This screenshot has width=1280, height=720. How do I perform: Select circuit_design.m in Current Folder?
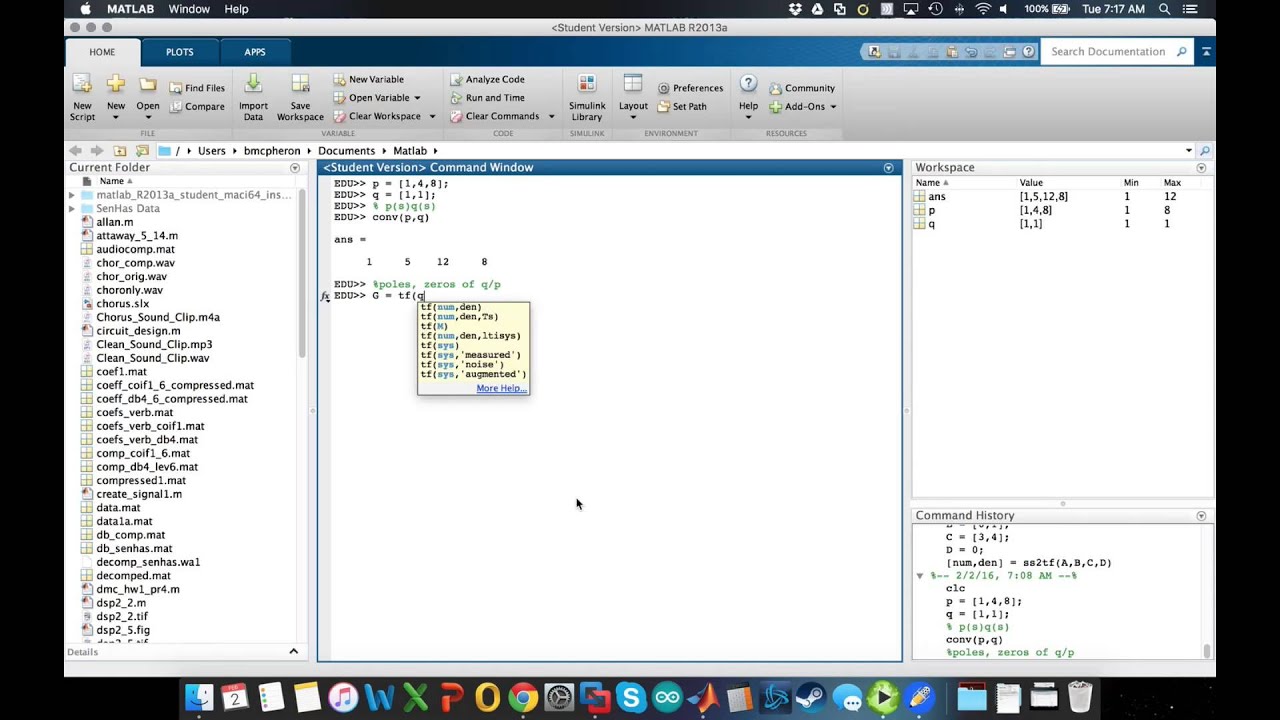pos(138,331)
